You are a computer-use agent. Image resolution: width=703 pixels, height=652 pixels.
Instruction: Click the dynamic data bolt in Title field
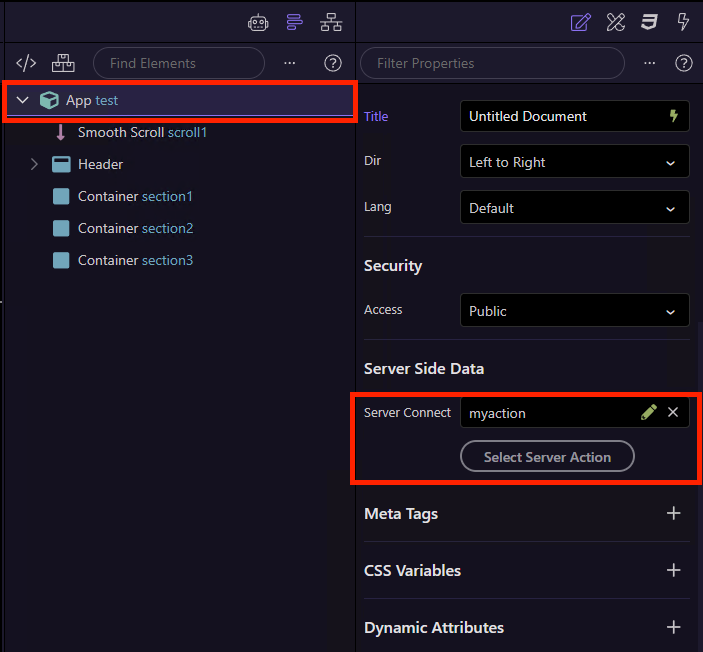673,116
